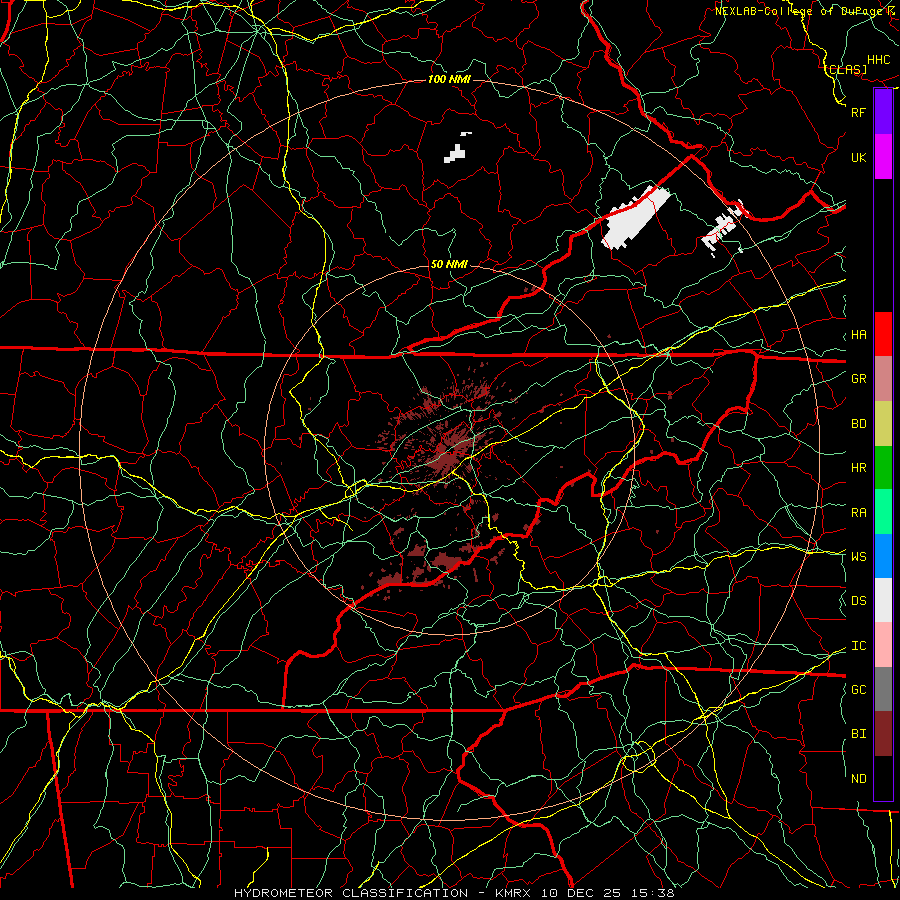Click the 50 NMI range ring label
Viewport: 900px width, 900px height.
pyautogui.click(x=449, y=264)
